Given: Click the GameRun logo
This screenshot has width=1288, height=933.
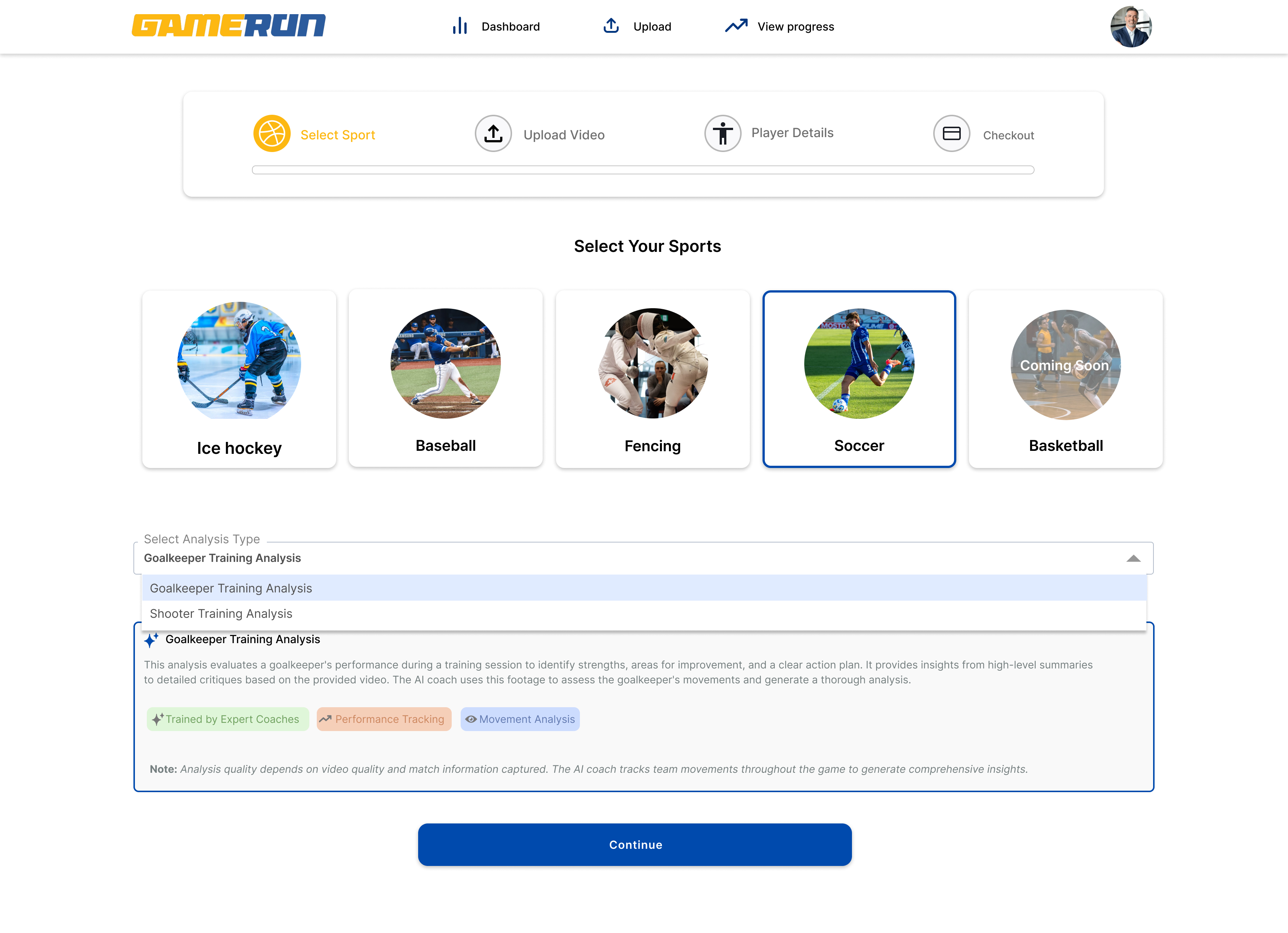Looking at the screenshot, I should click(x=229, y=26).
